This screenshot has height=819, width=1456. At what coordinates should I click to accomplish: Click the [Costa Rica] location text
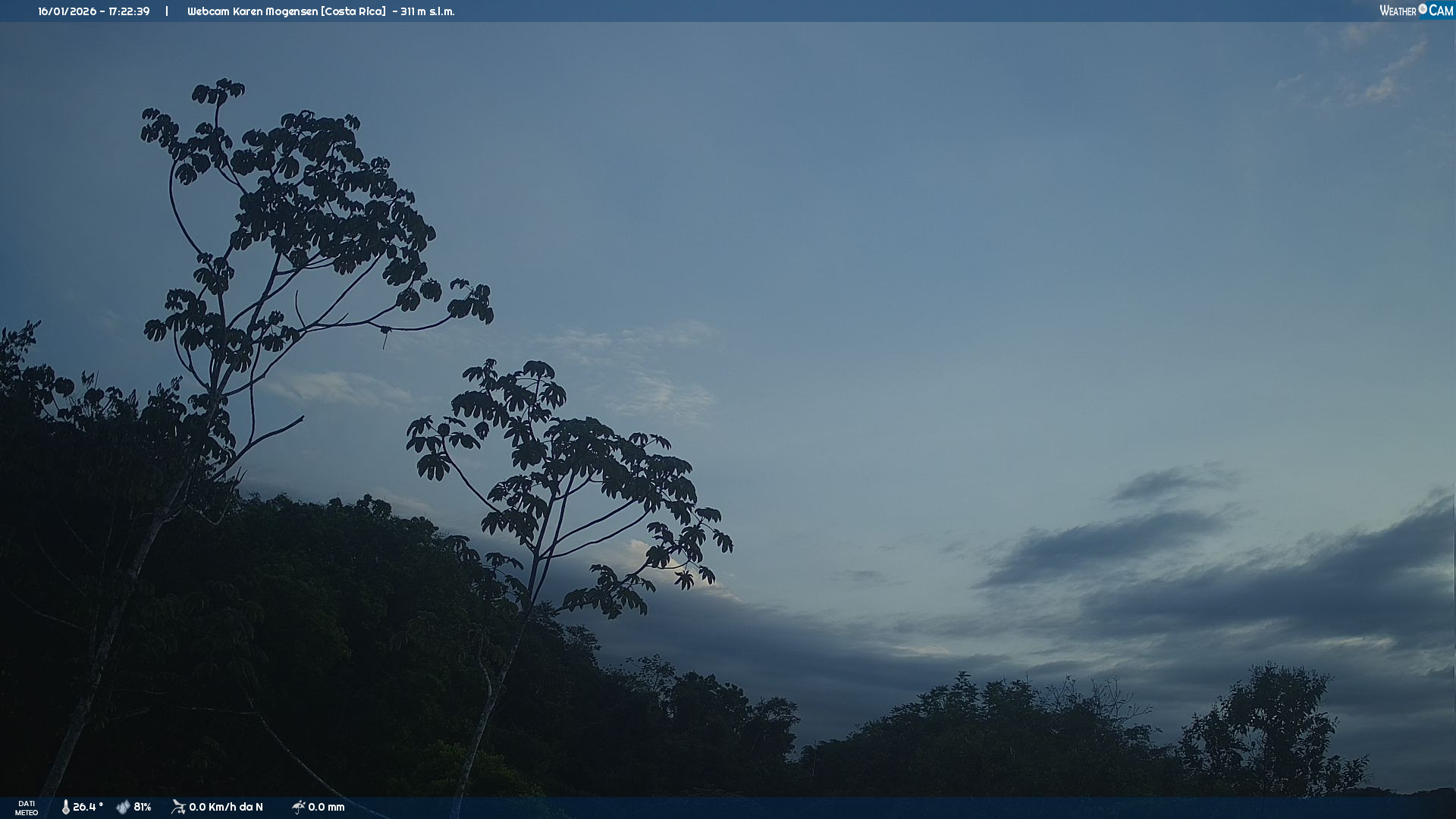coord(353,11)
